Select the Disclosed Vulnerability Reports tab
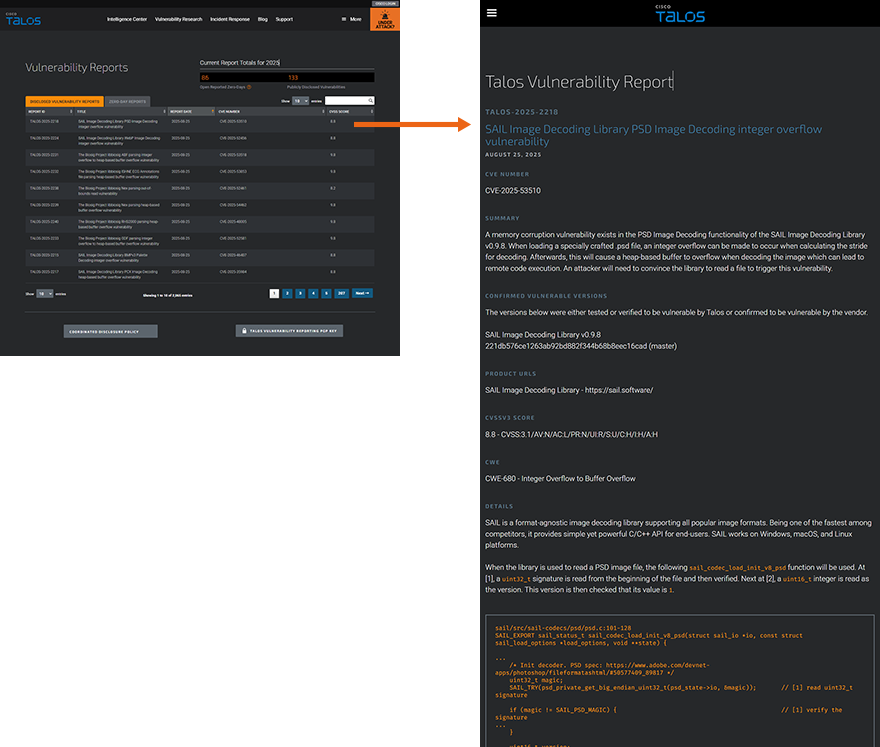 point(64,101)
